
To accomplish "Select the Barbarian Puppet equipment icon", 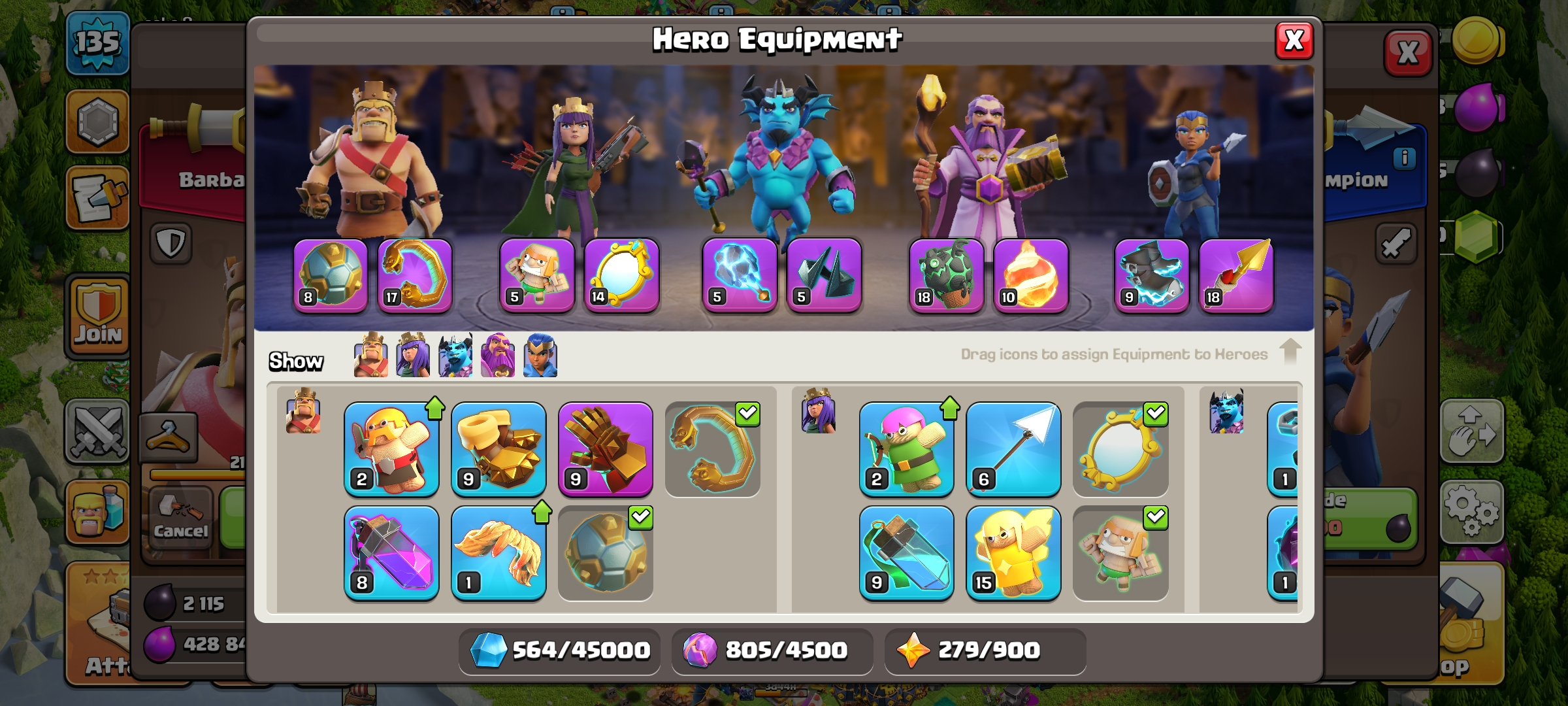I will (391, 449).
